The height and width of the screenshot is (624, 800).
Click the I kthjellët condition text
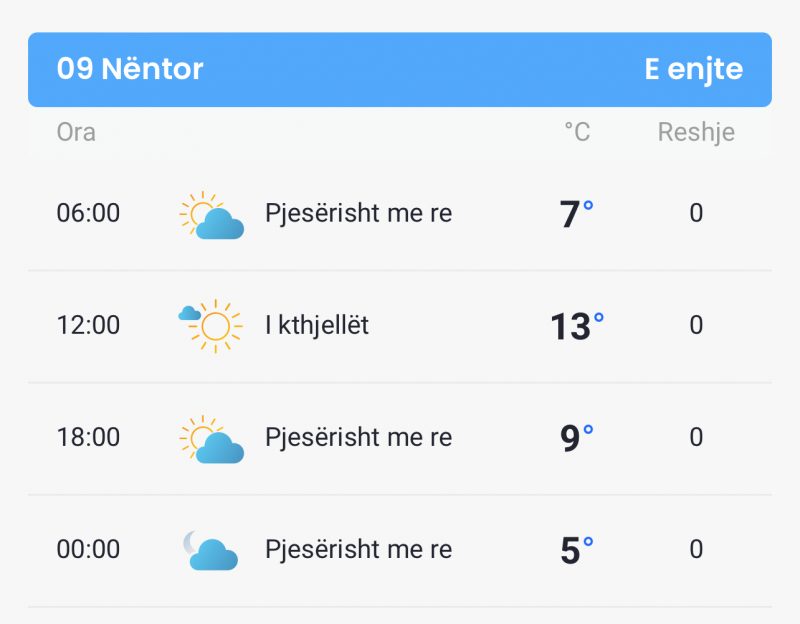coord(317,326)
